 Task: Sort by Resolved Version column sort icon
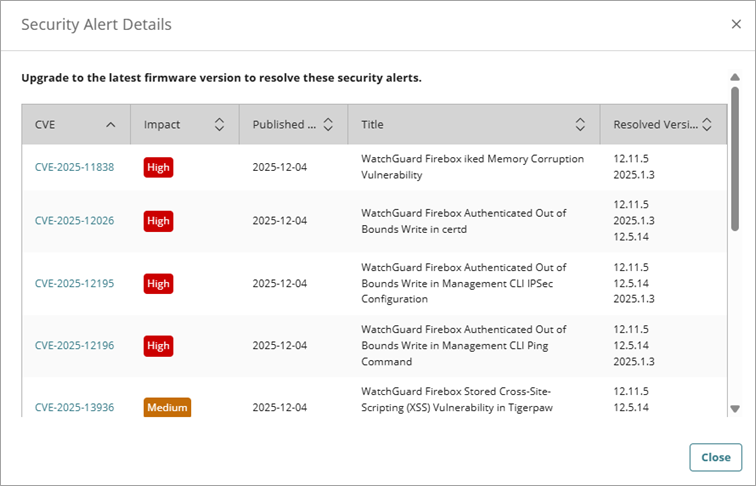(x=707, y=124)
